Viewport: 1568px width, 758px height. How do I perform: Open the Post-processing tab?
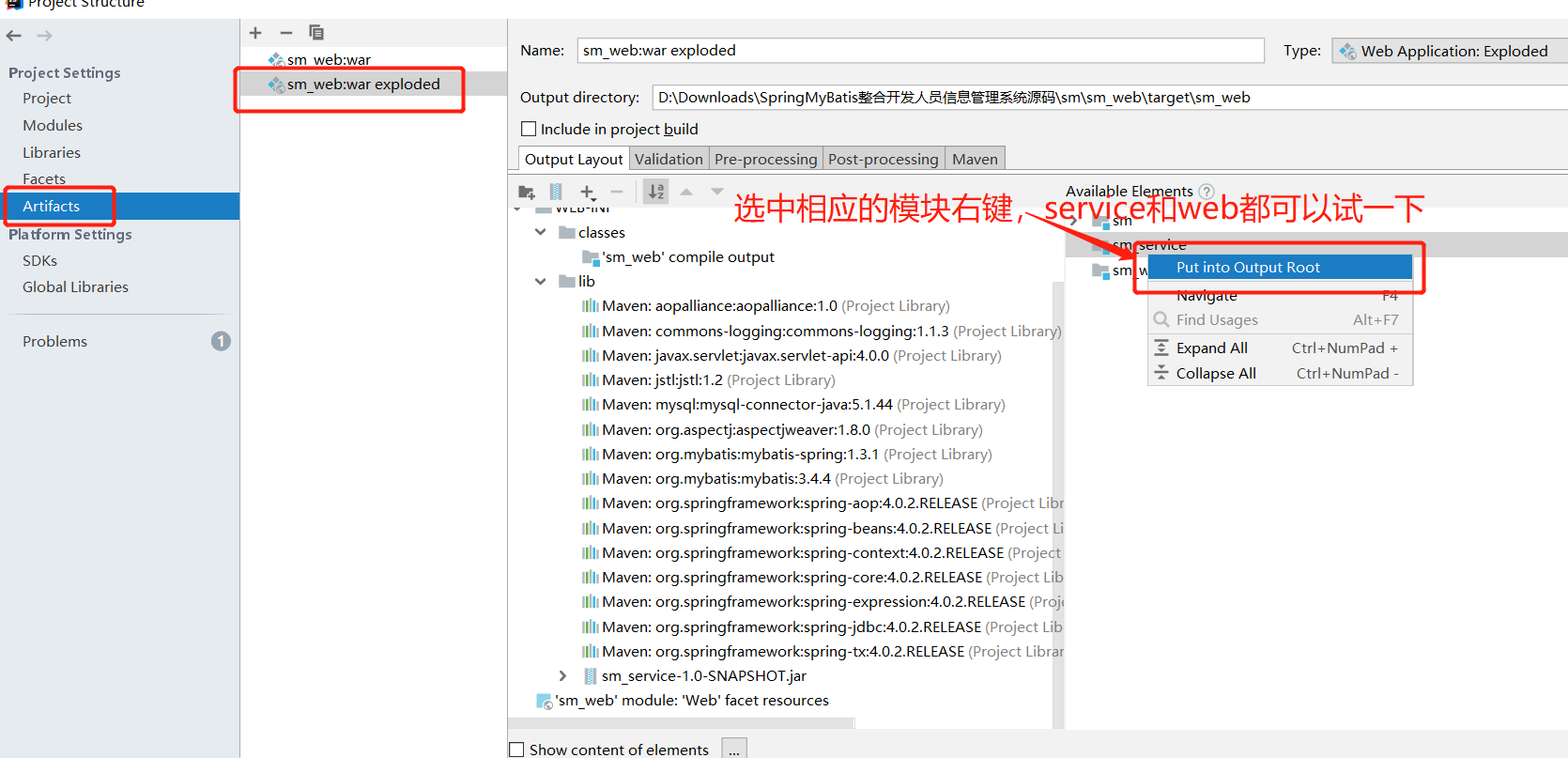(x=884, y=159)
